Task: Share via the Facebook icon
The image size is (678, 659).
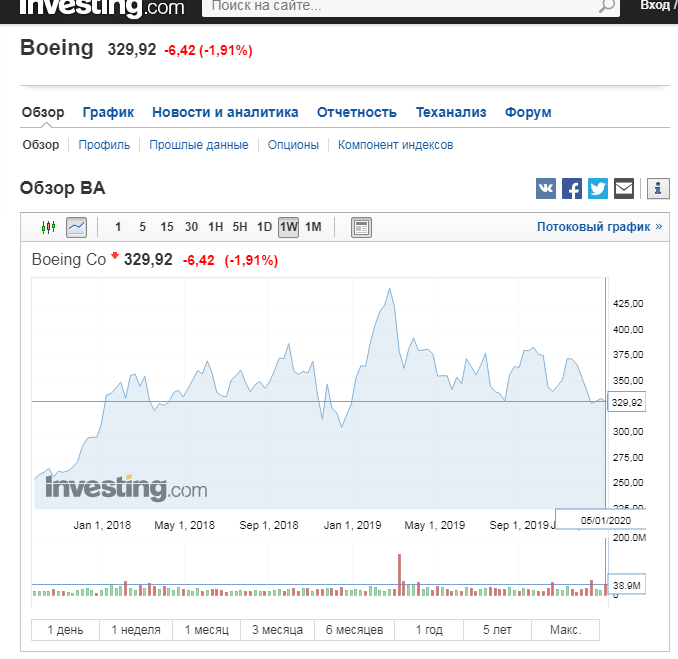Action: pyautogui.click(x=572, y=189)
